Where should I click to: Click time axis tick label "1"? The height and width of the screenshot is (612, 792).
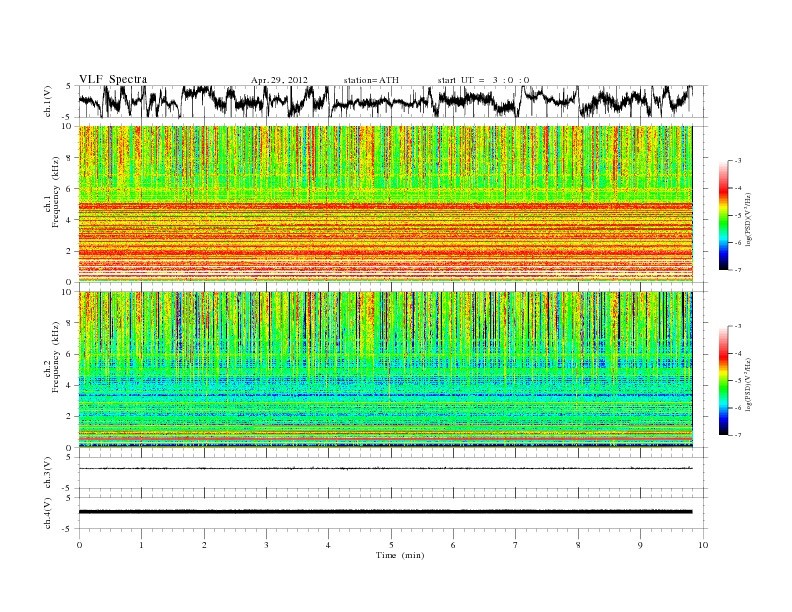pyautogui.click(x=141, y=545)
